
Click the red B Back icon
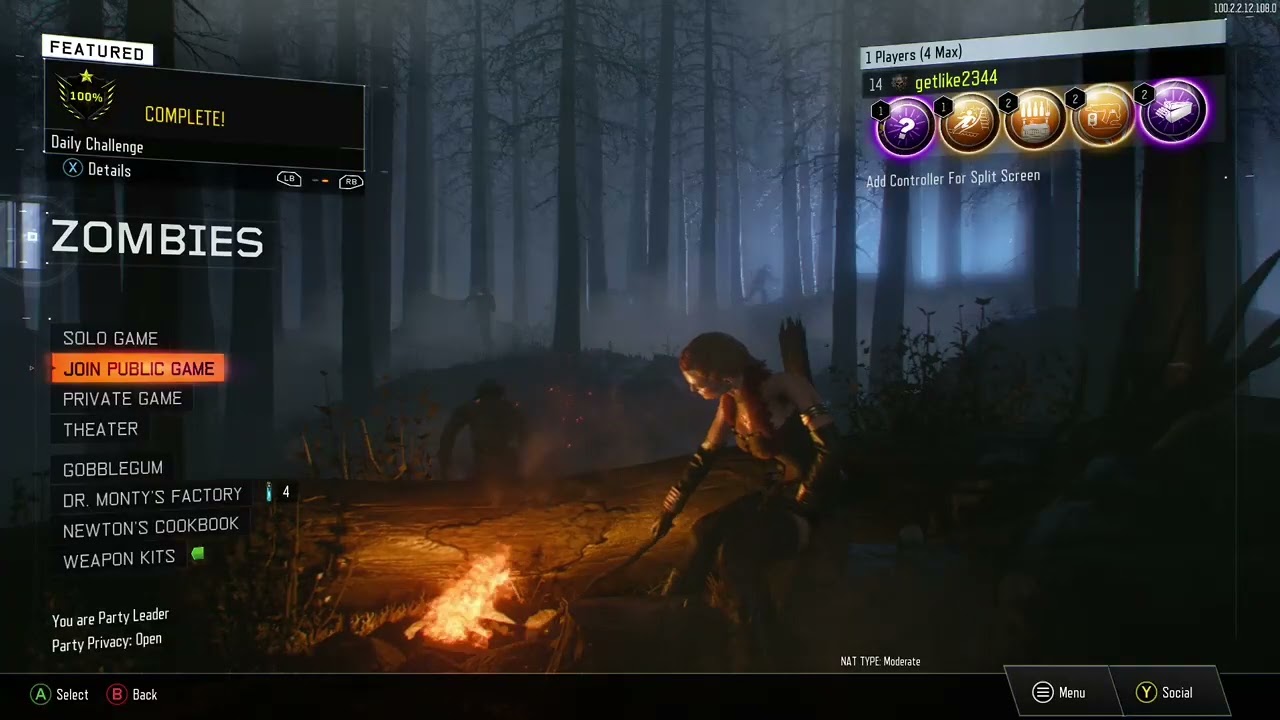117,694
